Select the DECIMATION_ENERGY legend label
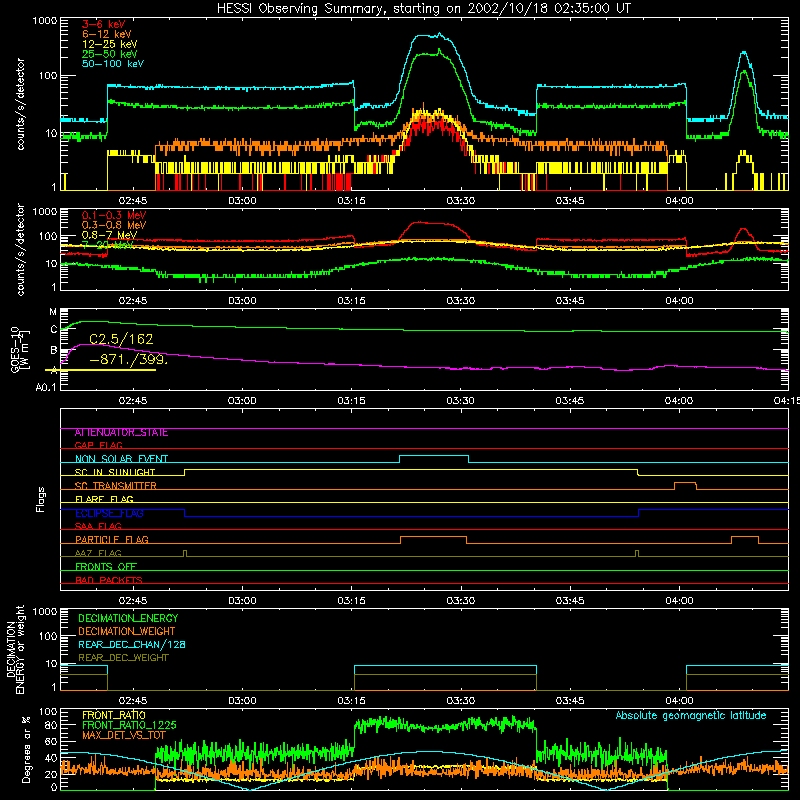 128,618
